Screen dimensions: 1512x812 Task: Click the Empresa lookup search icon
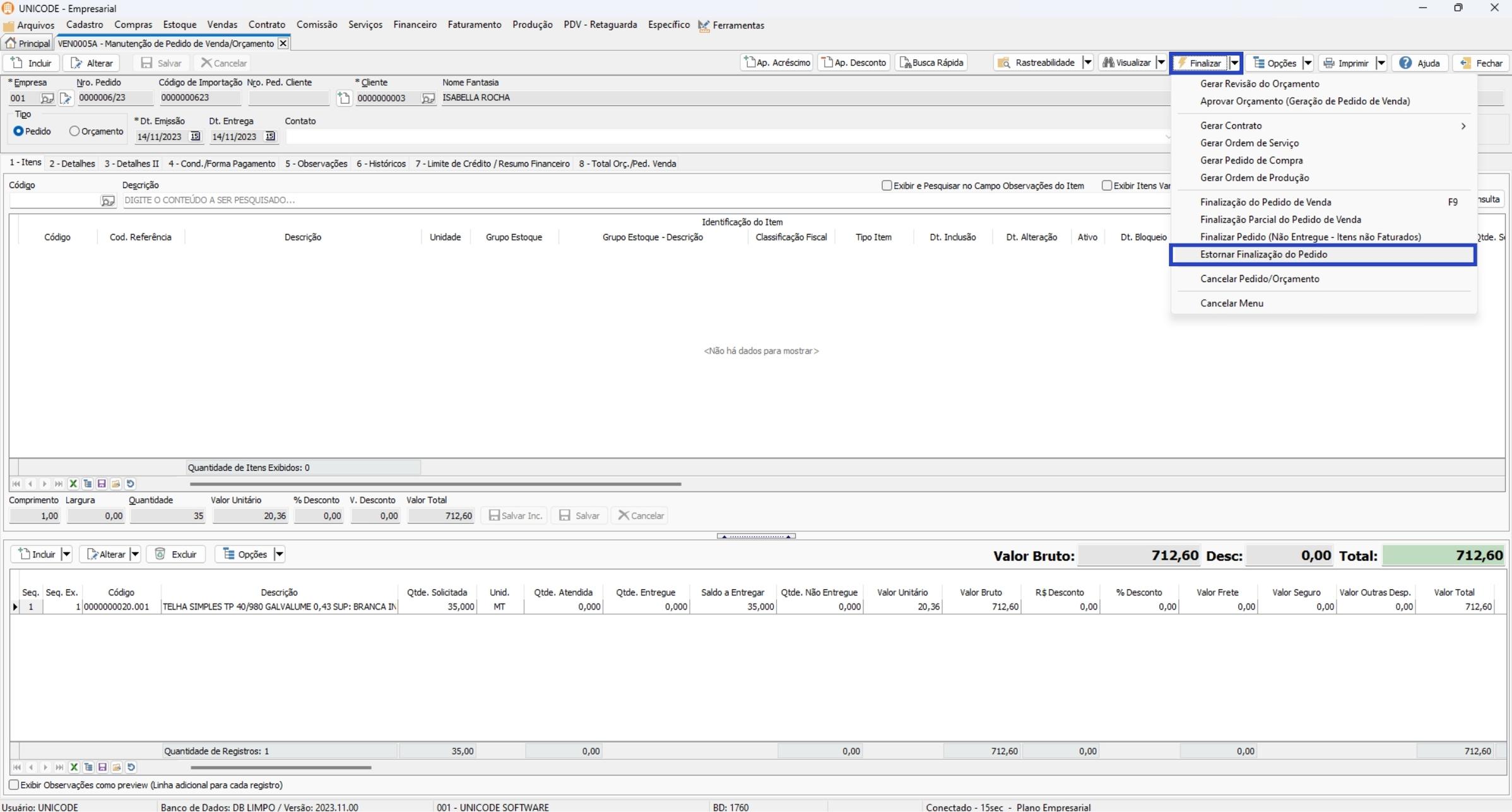(47, 98)
